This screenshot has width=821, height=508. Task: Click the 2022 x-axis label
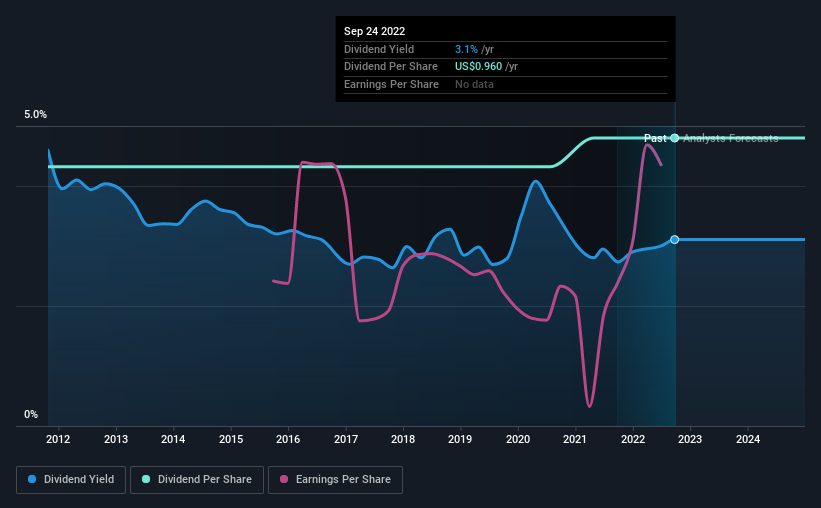pyautogui.click(x=633, y=439)
